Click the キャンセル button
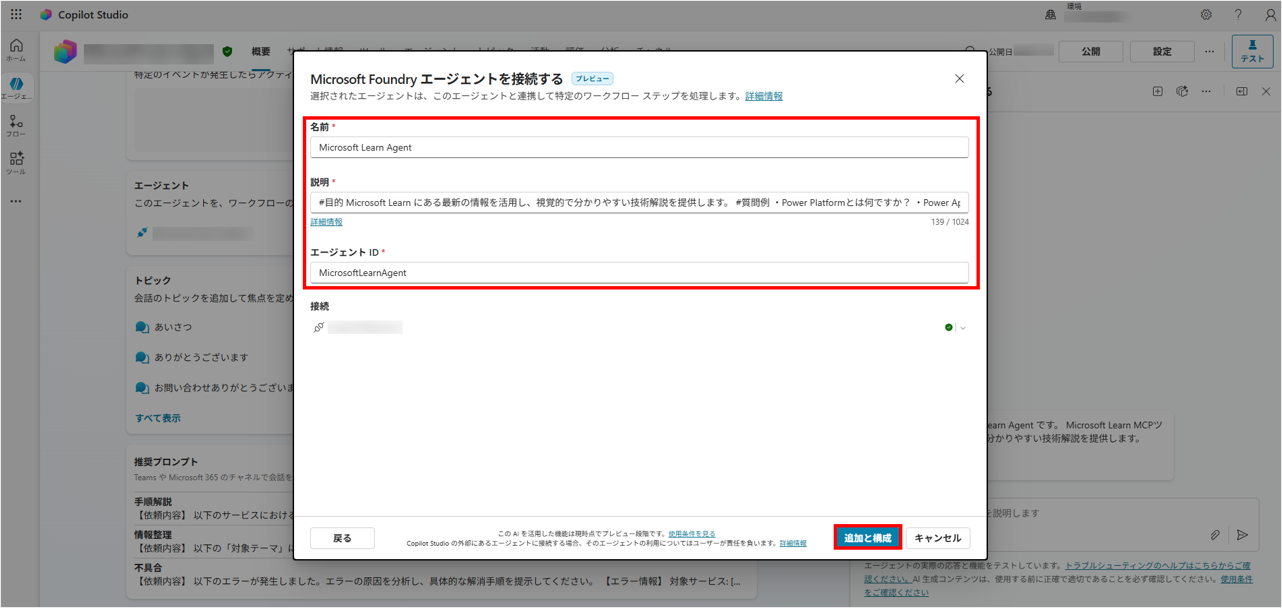This screenshot has height=608, width=1282. point(937,538)
